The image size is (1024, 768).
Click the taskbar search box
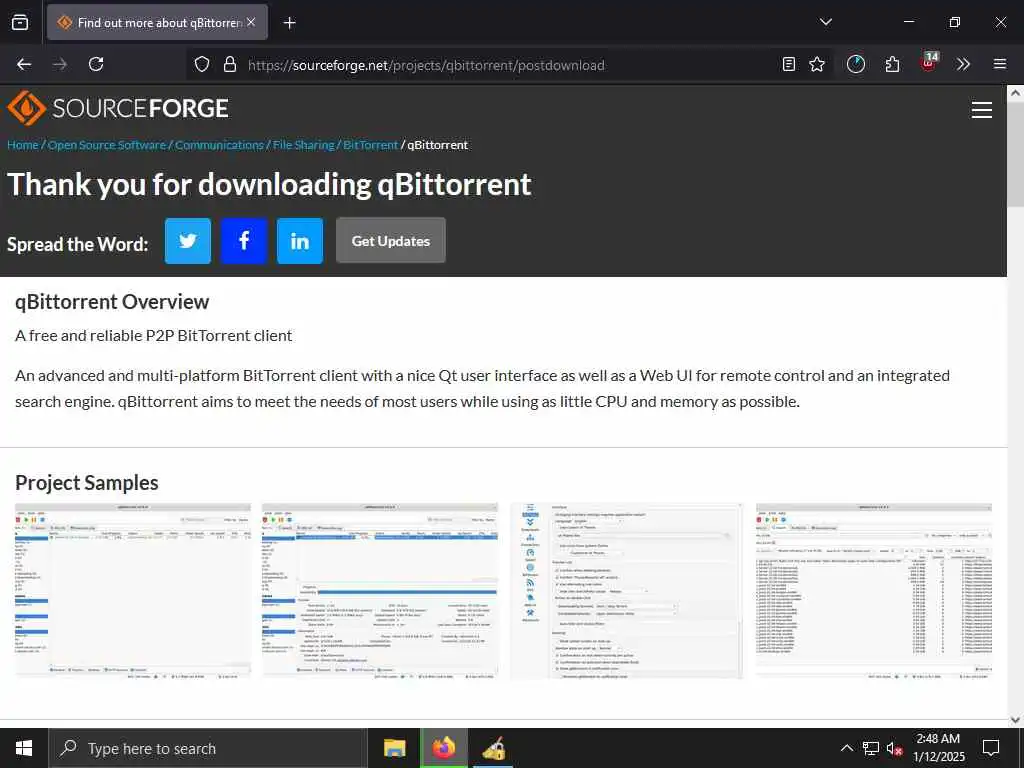[x=208, y=748]
